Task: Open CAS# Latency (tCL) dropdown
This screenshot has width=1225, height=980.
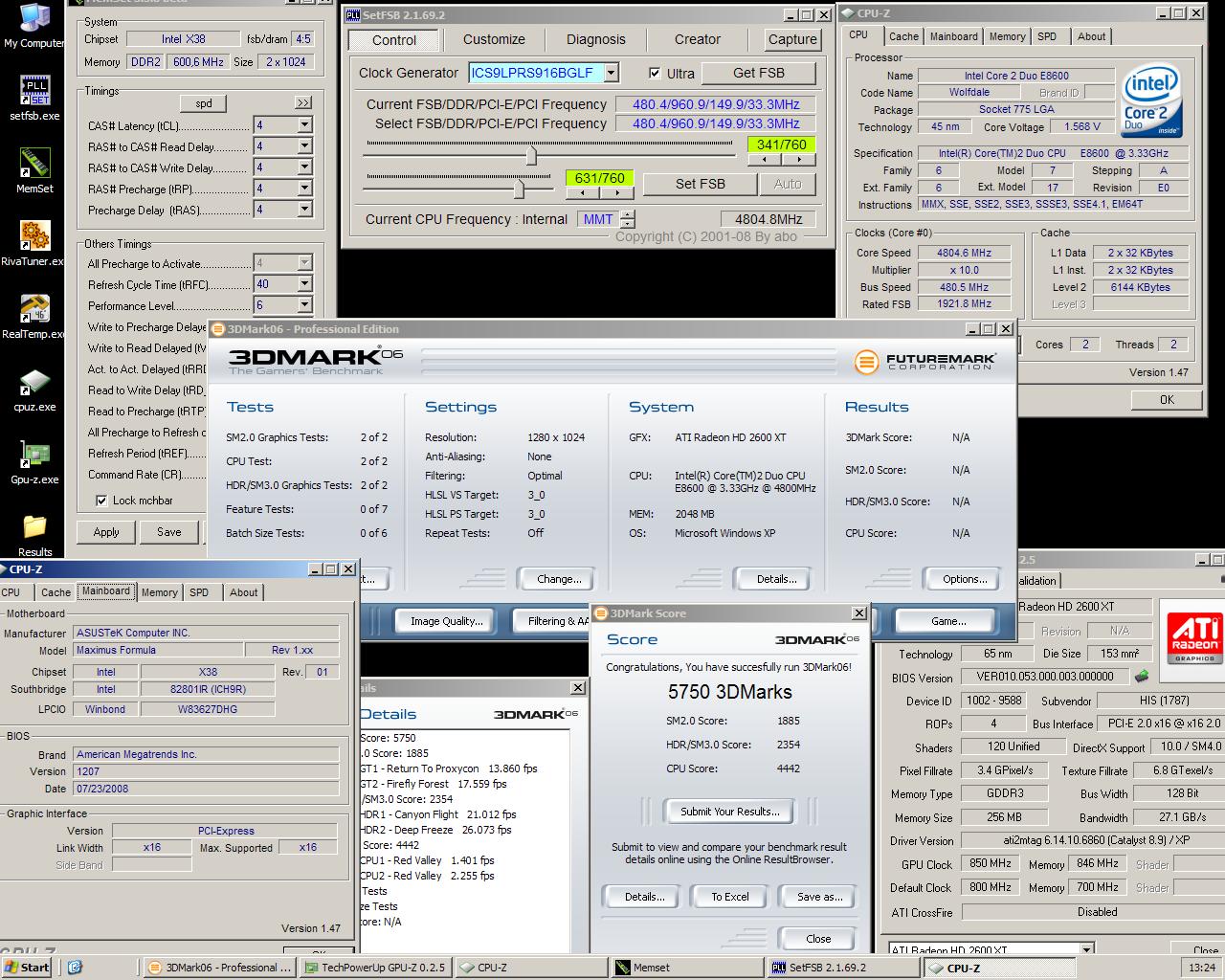Action: (x=304, y=125)
